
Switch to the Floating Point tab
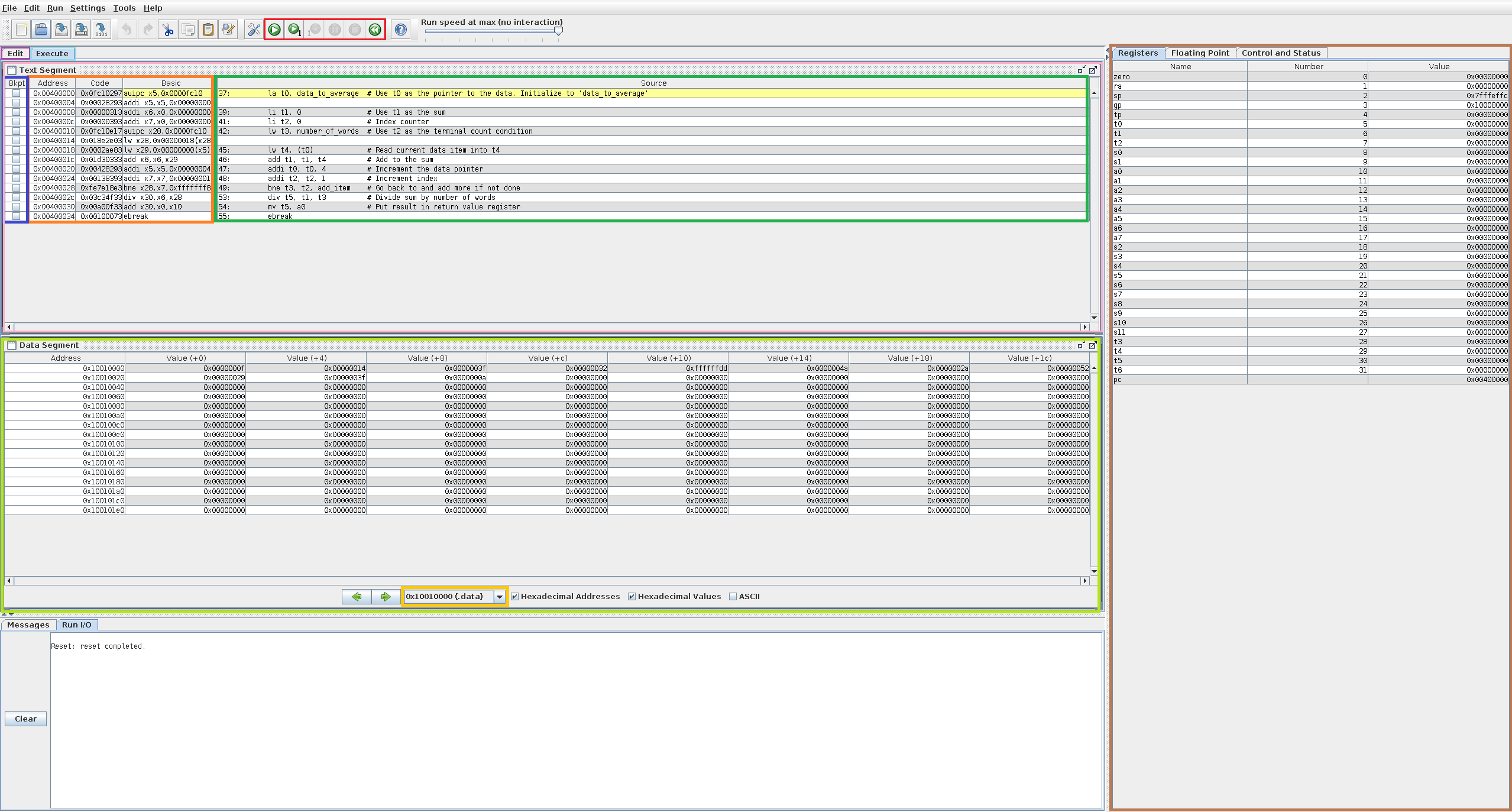(x=1200, y=53)
